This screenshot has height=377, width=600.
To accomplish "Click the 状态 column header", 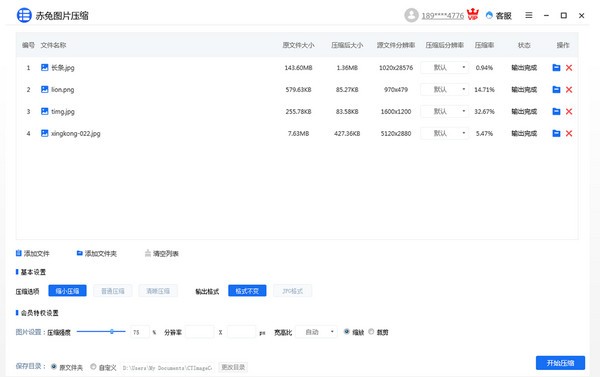I will (524, 45).
